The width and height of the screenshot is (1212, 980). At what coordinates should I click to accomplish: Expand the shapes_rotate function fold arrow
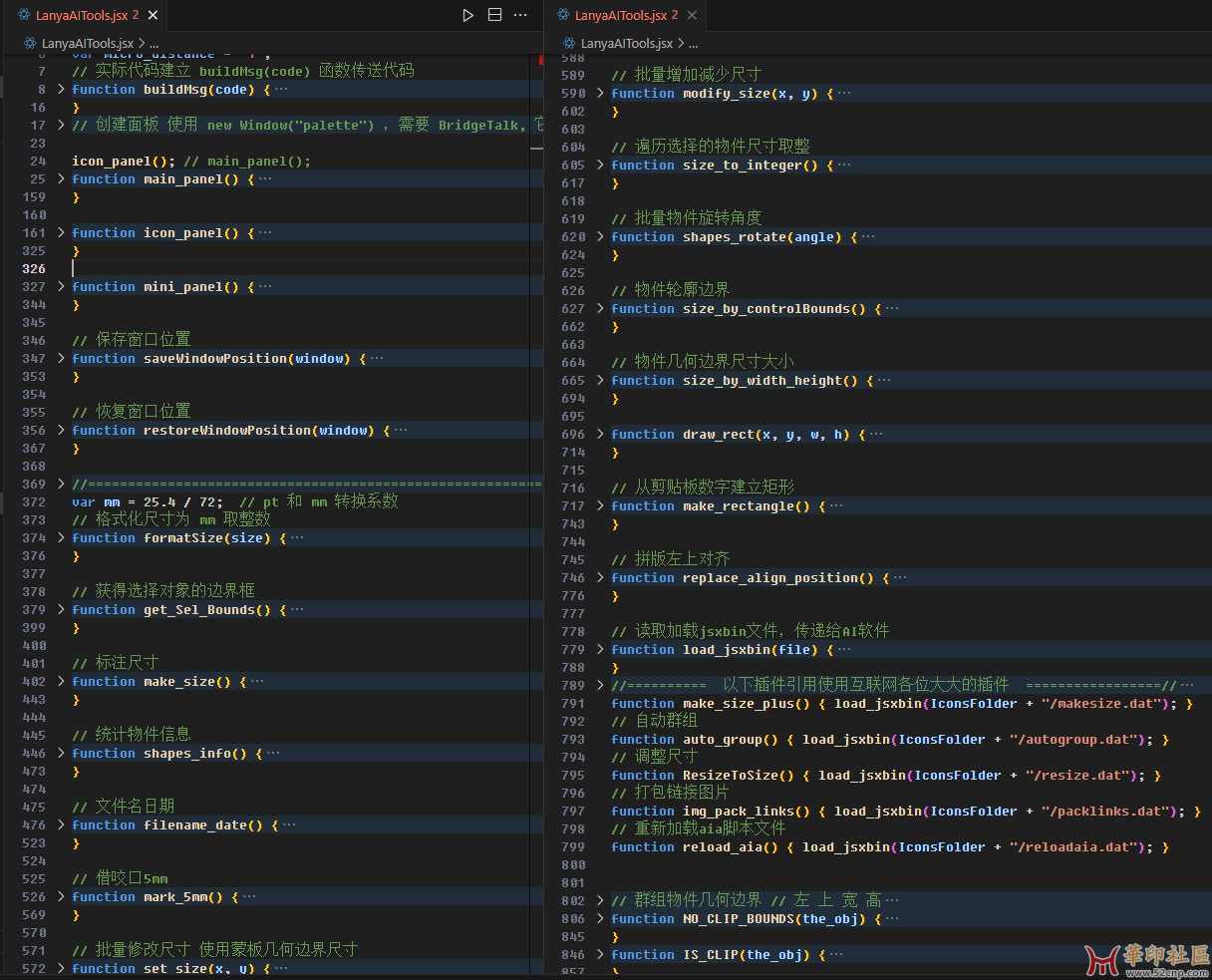(x=600, y=237)
